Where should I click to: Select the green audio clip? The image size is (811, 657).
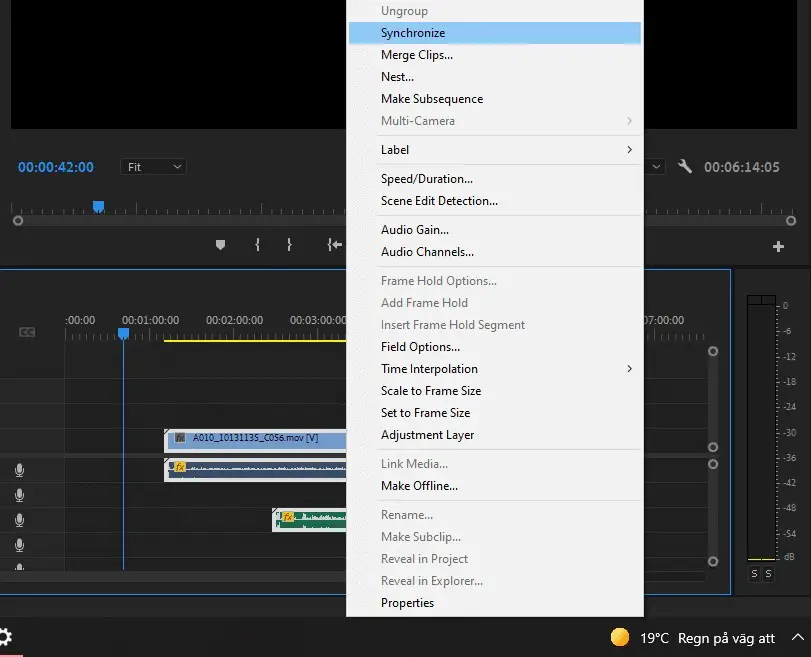[309, 519]
